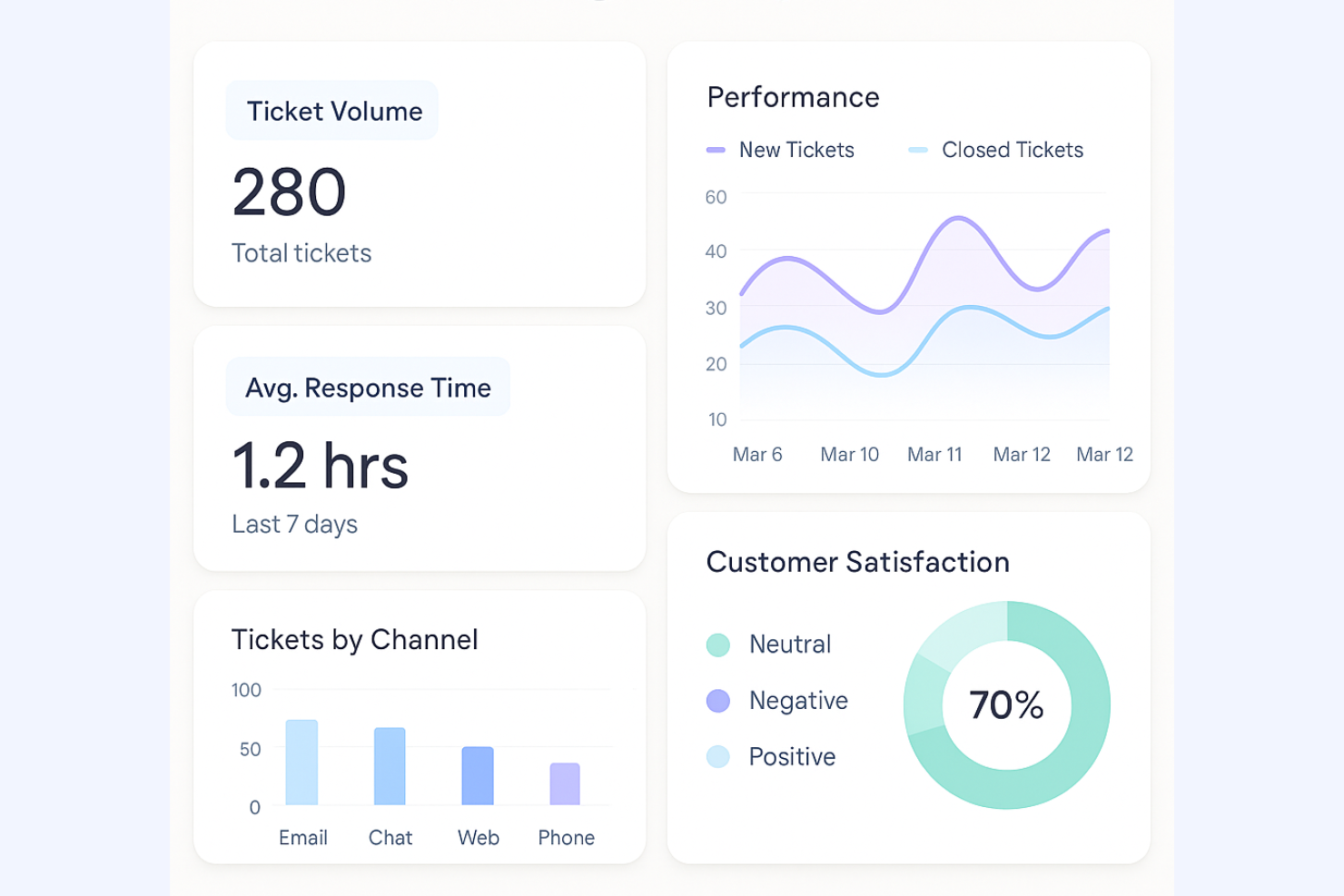The height and width of the screenshot is (896, 1344).
Task: Select the Email bar in the channel chart
Action: tap(301, 763)
